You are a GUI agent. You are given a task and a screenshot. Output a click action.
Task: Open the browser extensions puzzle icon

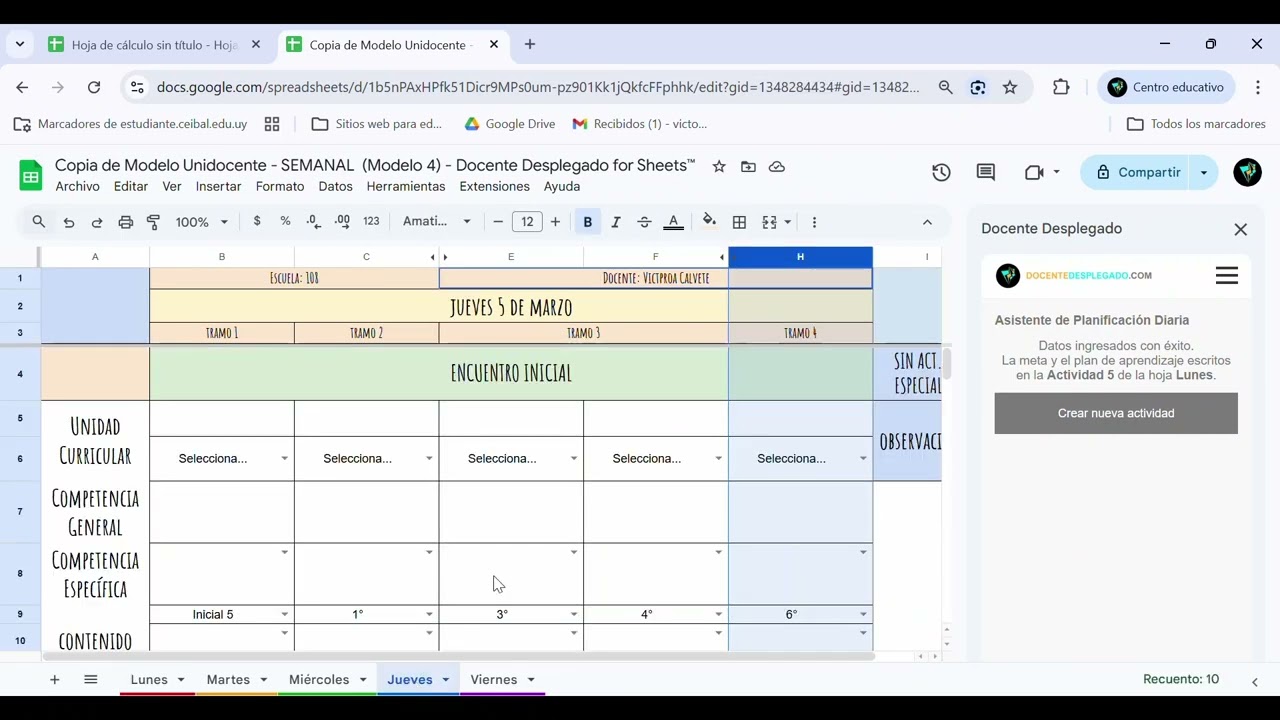point(1061,87)
